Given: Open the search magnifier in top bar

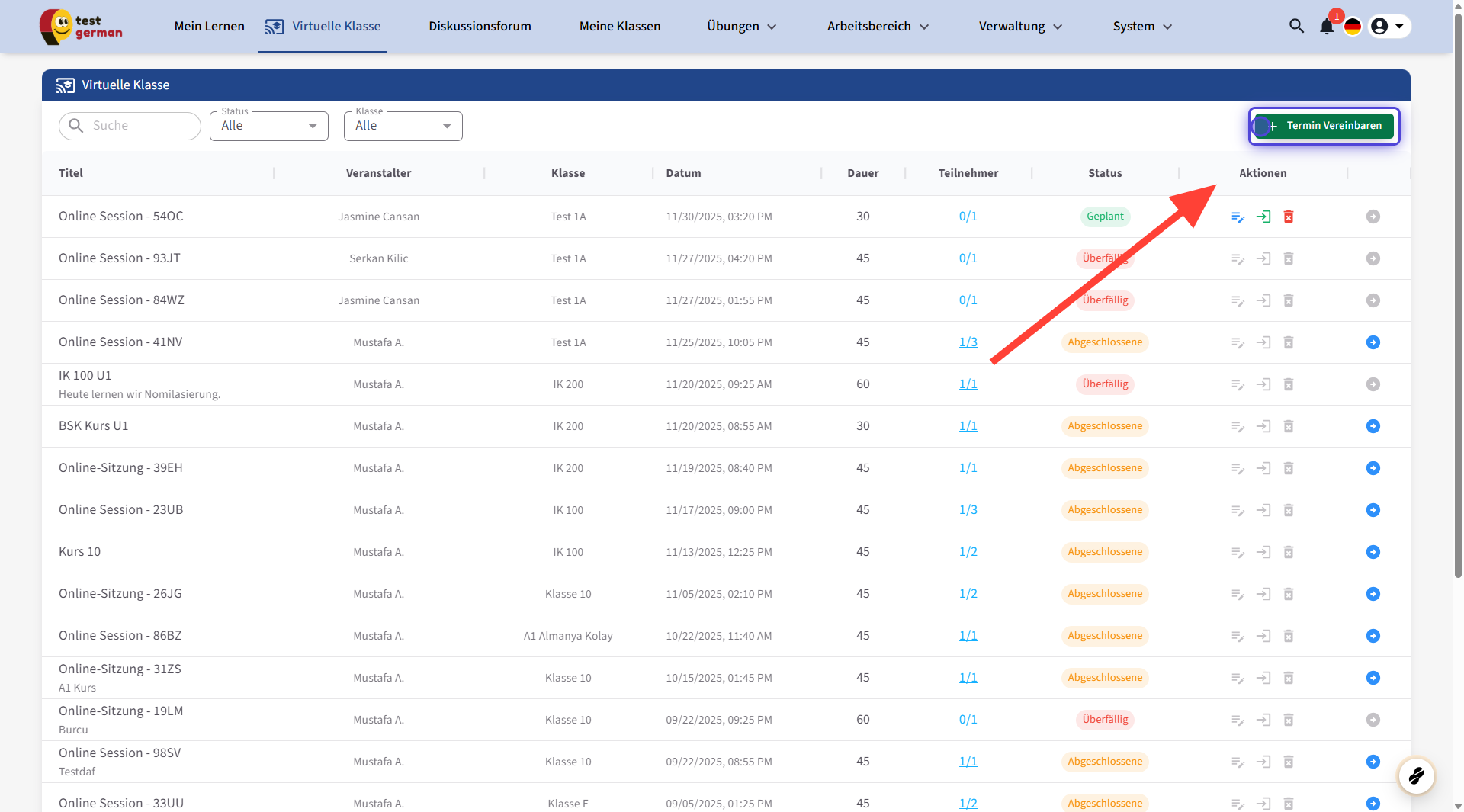Looking at the screenshot, I should 1296,26.
